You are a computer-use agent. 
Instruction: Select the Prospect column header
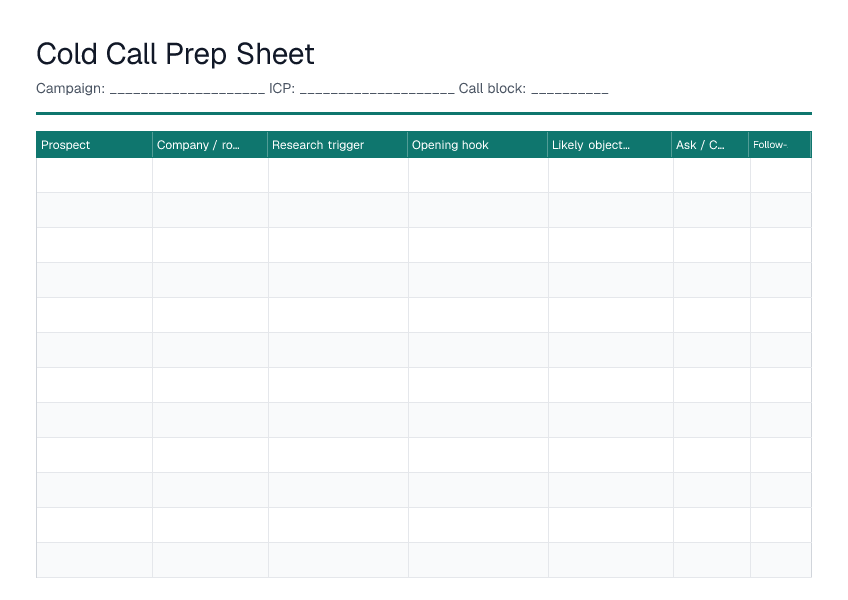[x=94, y=145]
